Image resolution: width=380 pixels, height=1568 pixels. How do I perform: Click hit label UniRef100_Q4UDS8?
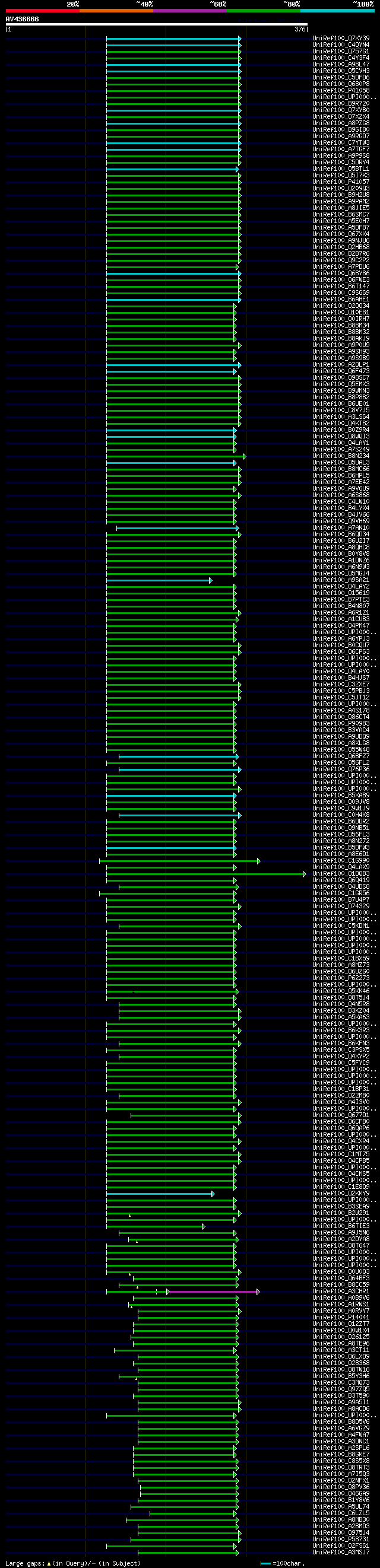click(341, 887)
